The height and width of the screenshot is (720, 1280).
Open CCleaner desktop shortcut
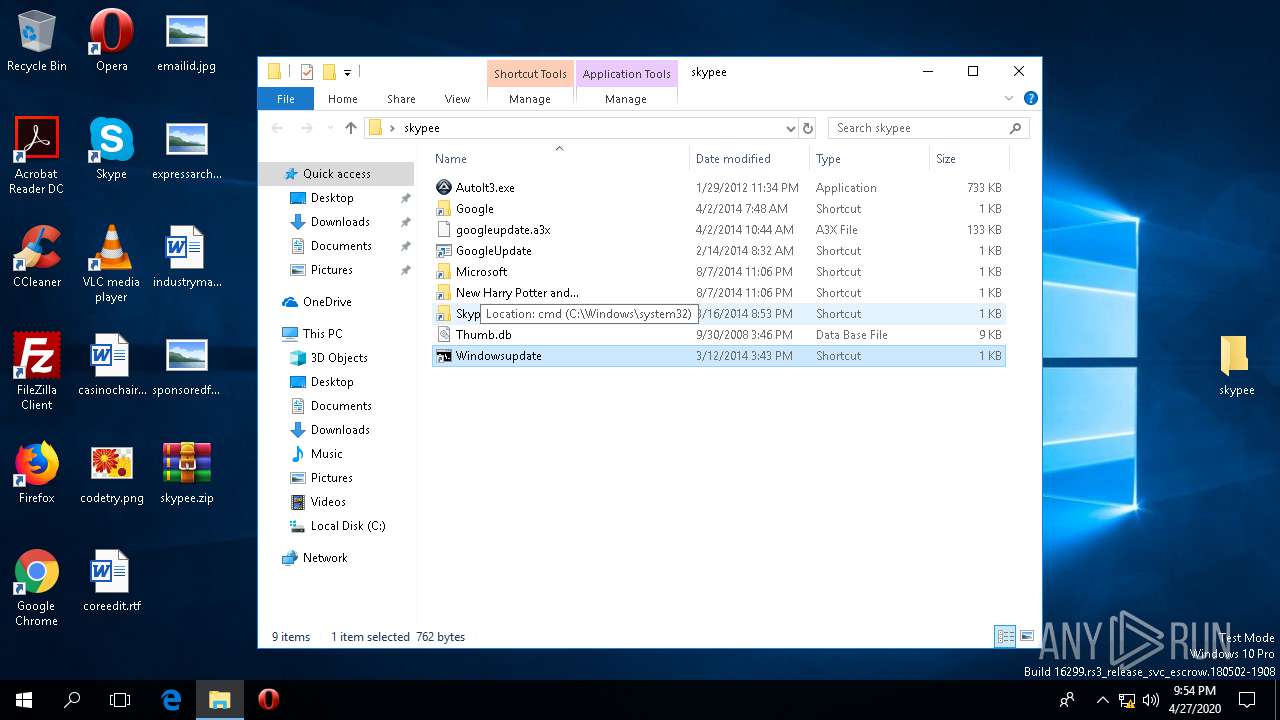point(37,256)
